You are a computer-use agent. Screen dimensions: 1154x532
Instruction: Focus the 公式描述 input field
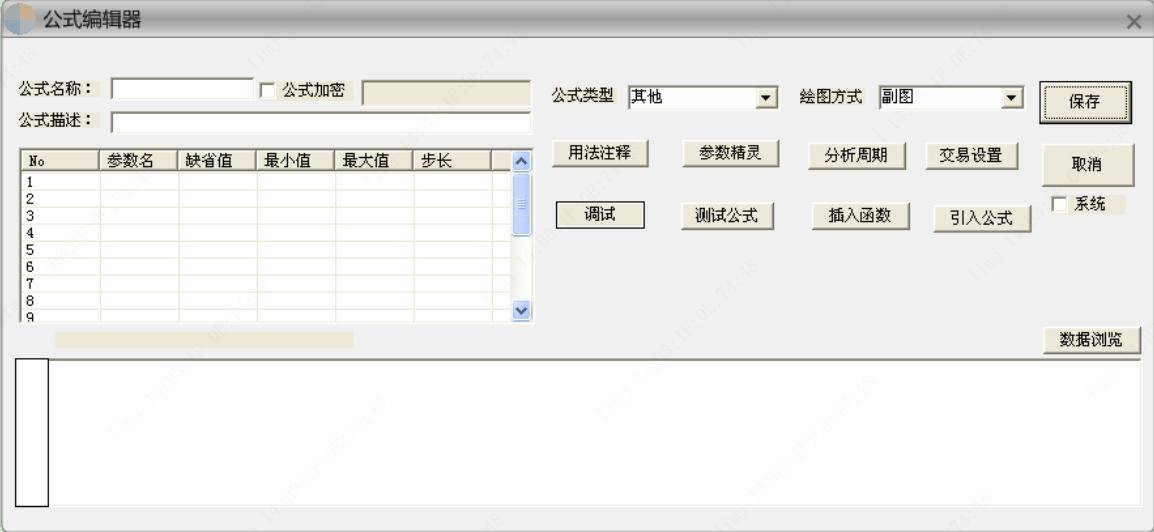pyautogui.click(x=320, y=122)
